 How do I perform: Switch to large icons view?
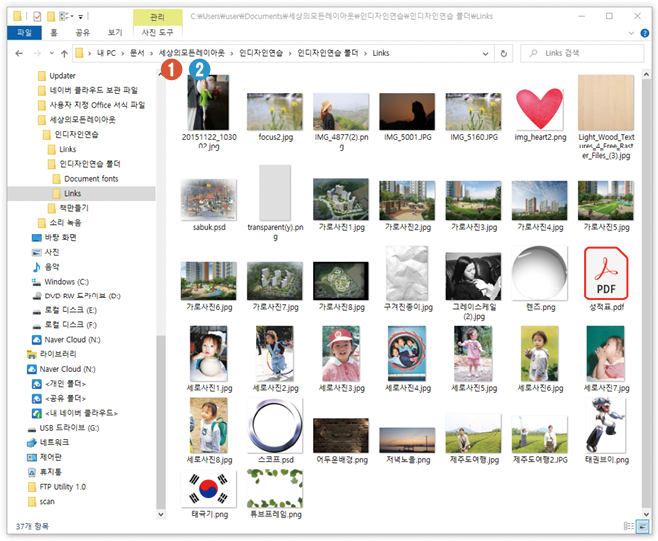[x=642, y=526]
